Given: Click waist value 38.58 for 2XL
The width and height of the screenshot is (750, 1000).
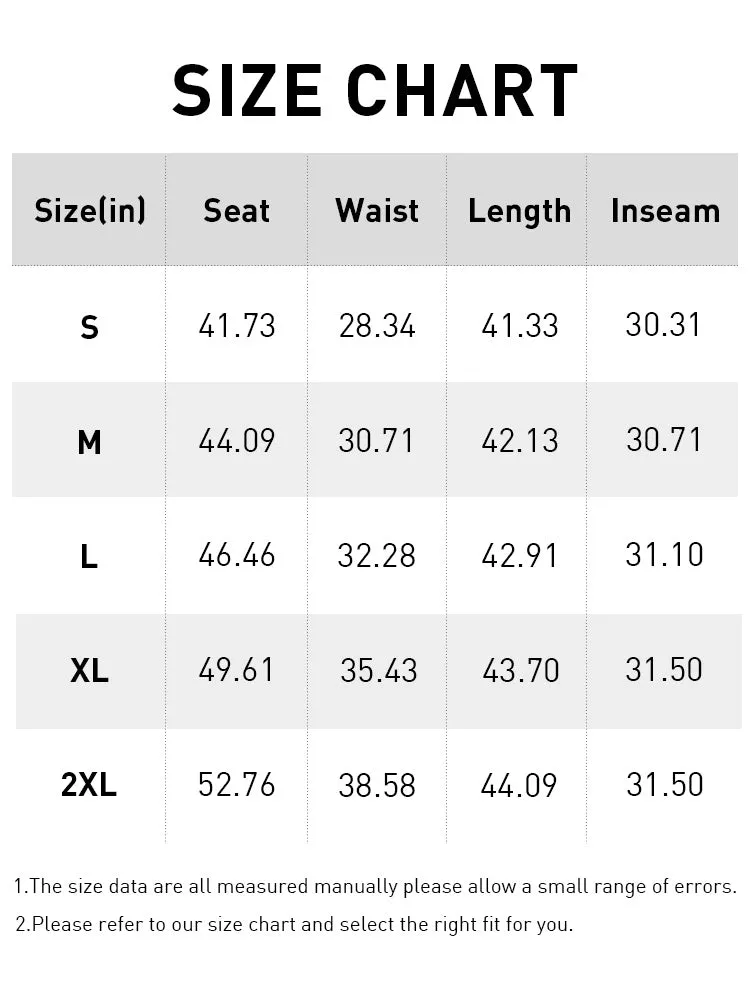Looking at the screenshot, I should click(x=377, y=785).
